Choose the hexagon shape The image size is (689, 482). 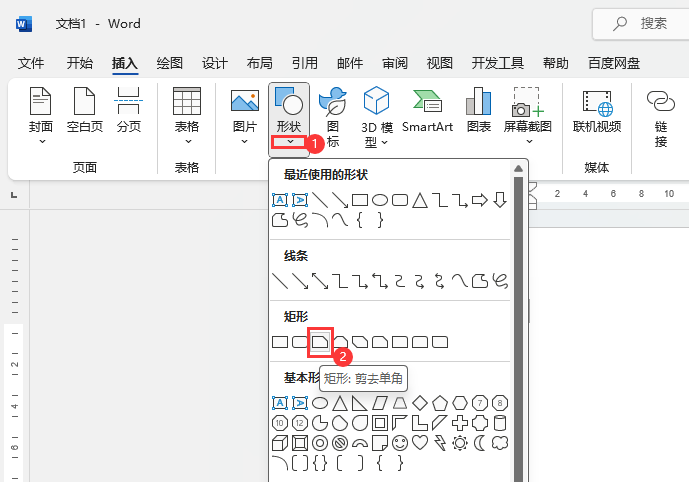pos(460,403)
